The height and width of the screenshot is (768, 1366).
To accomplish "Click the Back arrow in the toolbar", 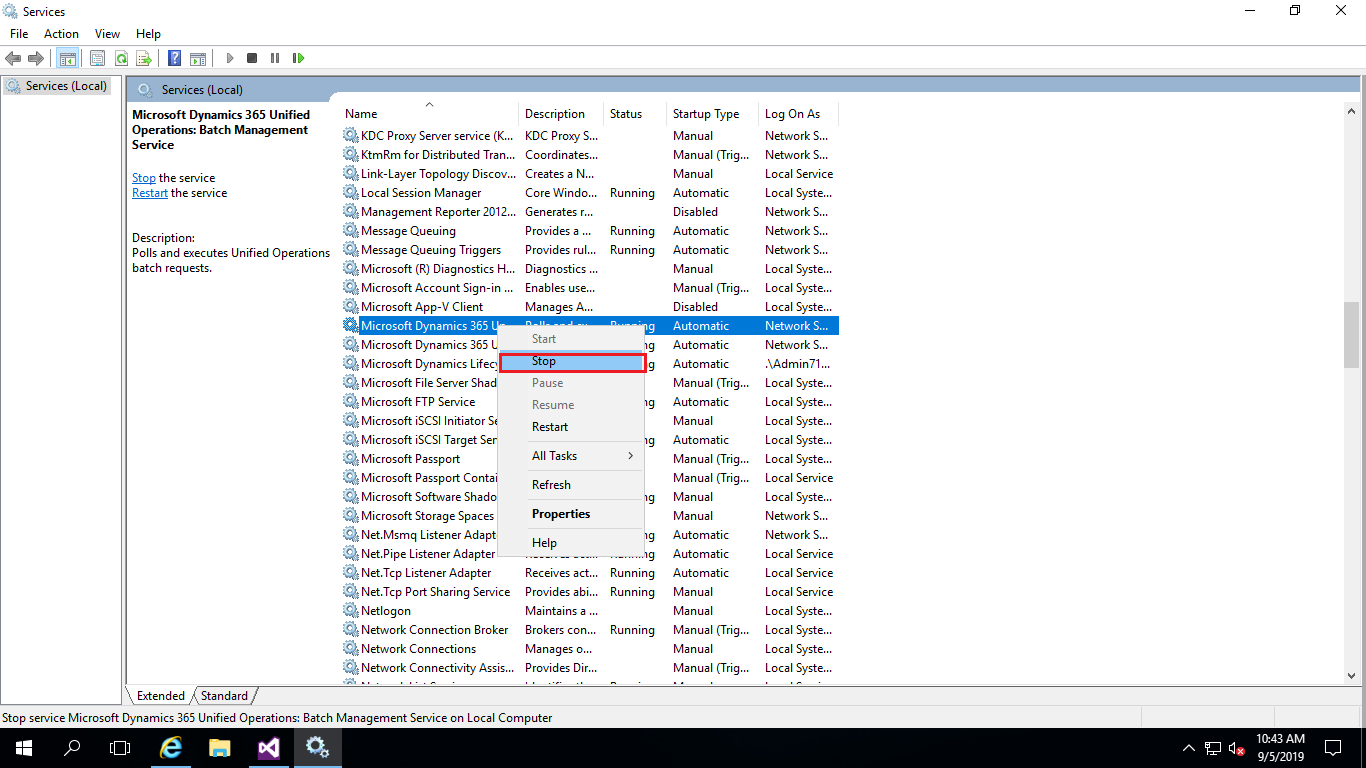I will point(13,58).
